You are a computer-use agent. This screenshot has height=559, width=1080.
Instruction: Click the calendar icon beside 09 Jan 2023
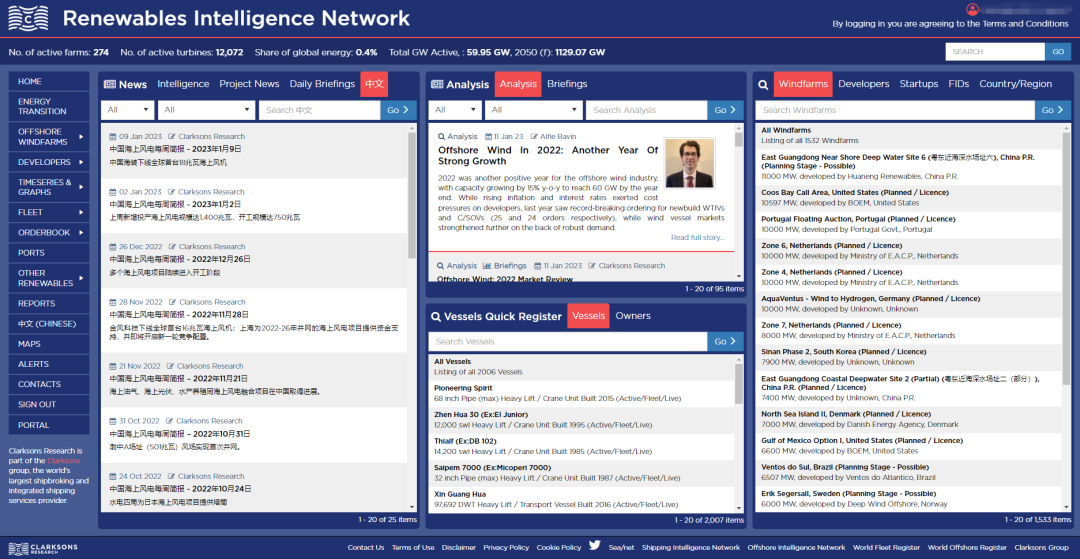click(114, 136)
